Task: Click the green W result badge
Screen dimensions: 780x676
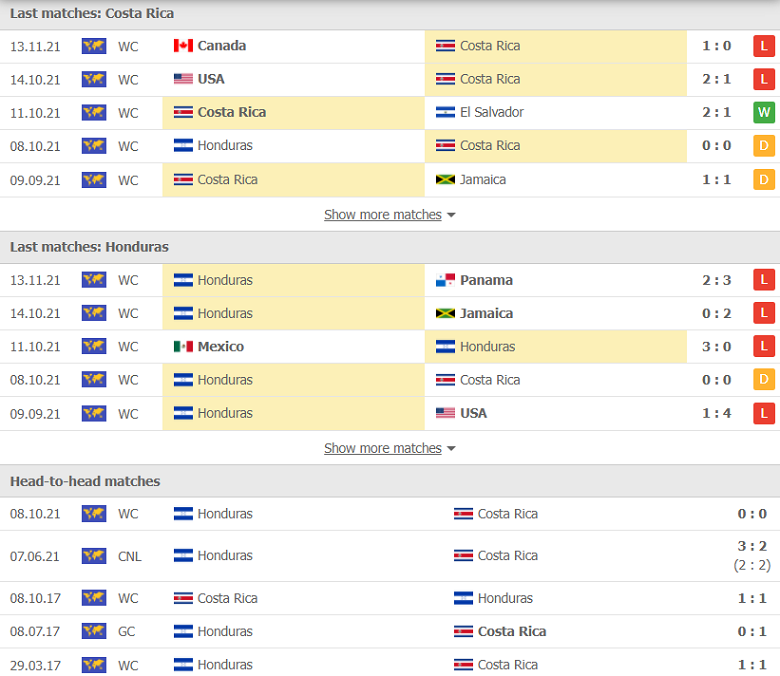Action: [764, 112]
